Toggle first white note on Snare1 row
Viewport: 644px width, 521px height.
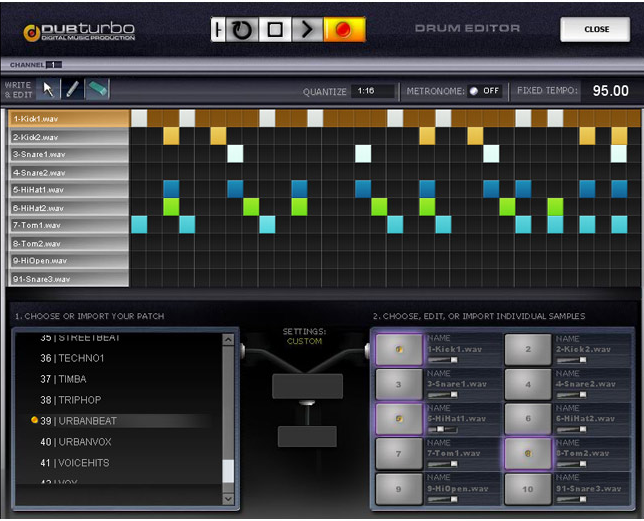point(235,154)
